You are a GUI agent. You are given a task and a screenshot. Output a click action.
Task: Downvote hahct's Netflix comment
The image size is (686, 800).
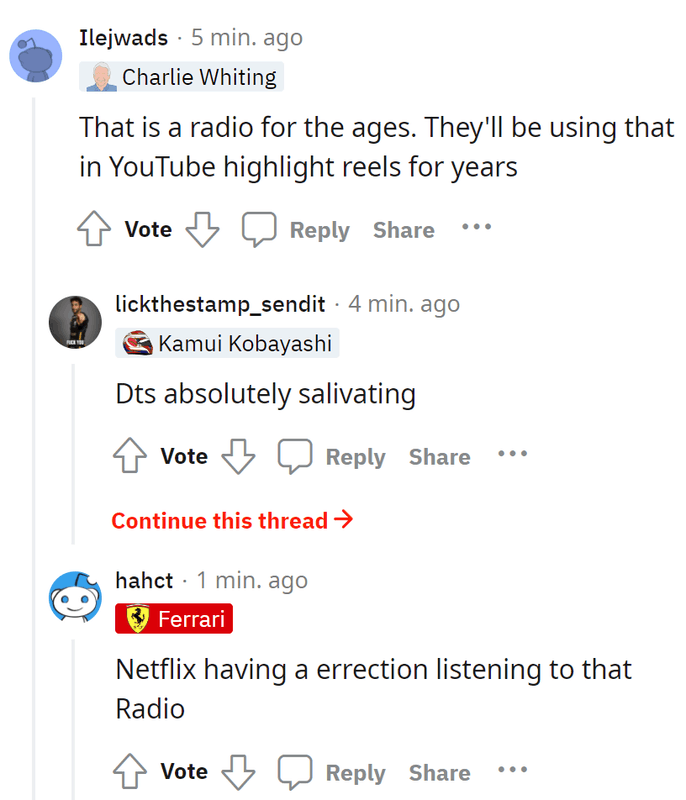[x=238, y=772]
